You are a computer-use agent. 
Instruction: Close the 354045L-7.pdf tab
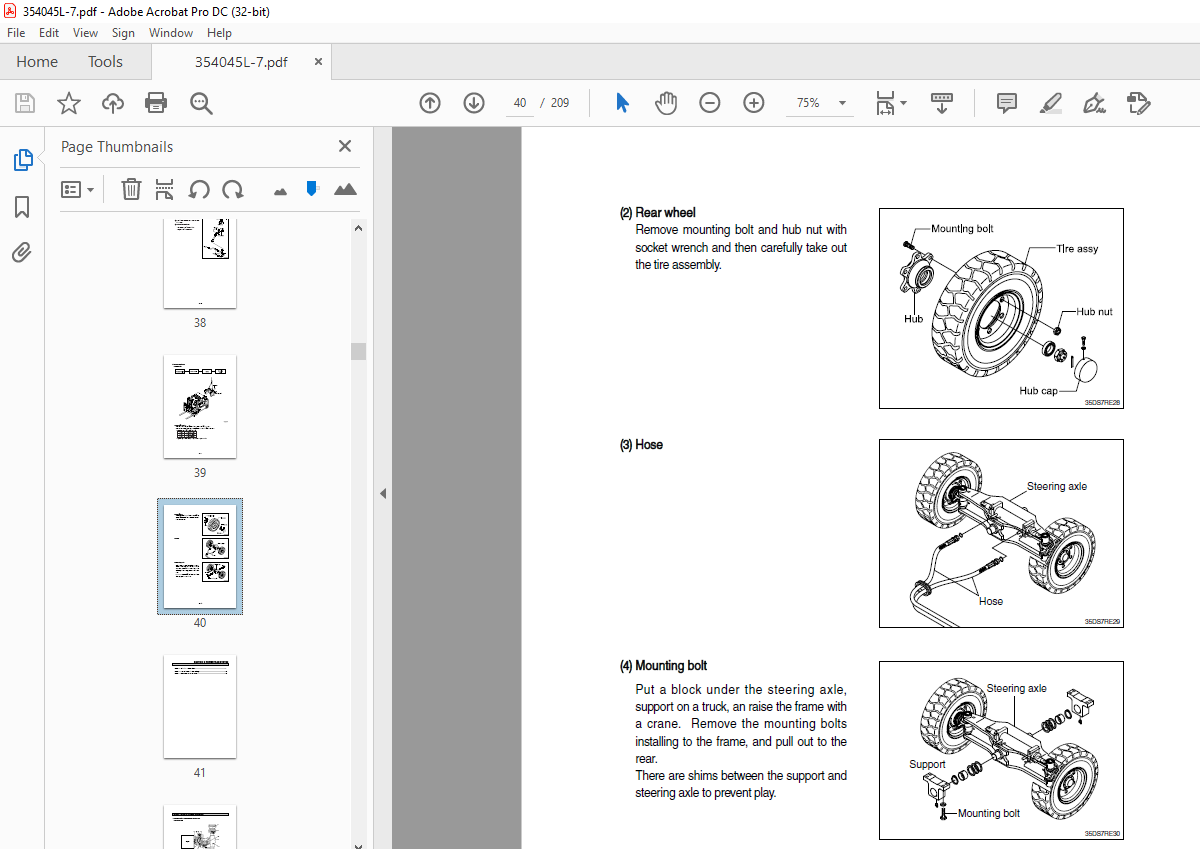point(319,61)
